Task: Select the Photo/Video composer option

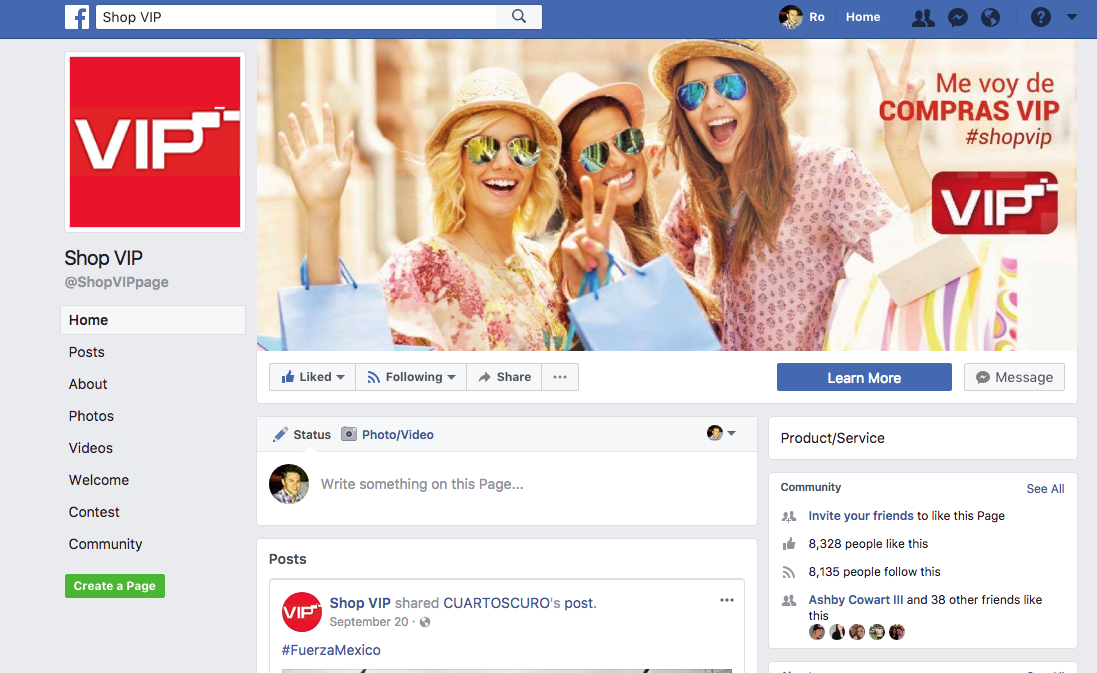Action: 388,434
